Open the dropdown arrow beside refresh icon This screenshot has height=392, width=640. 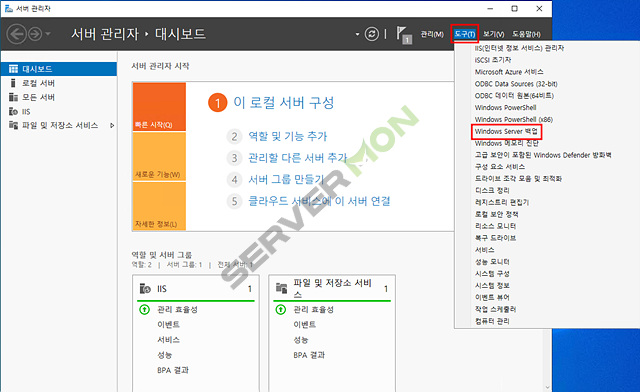click(x=357, y=34)
